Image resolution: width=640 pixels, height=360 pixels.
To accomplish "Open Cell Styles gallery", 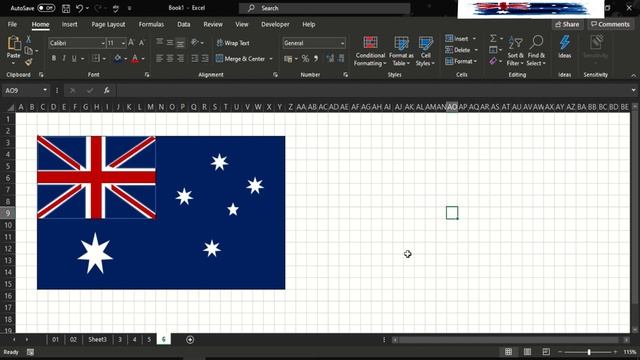I will [425, 51].
